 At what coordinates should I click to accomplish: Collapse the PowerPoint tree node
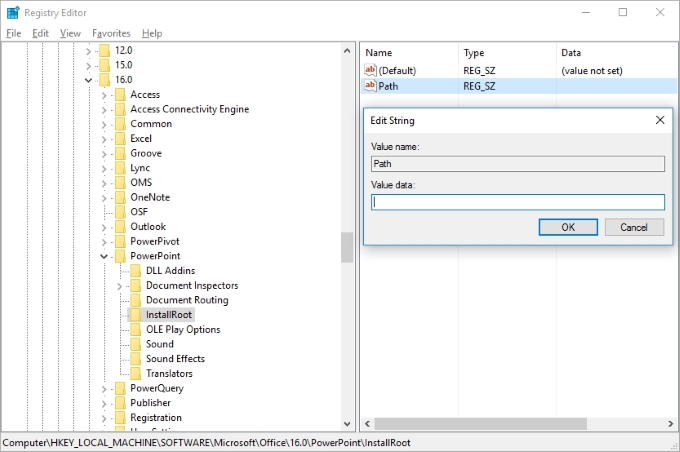point(104,256)
